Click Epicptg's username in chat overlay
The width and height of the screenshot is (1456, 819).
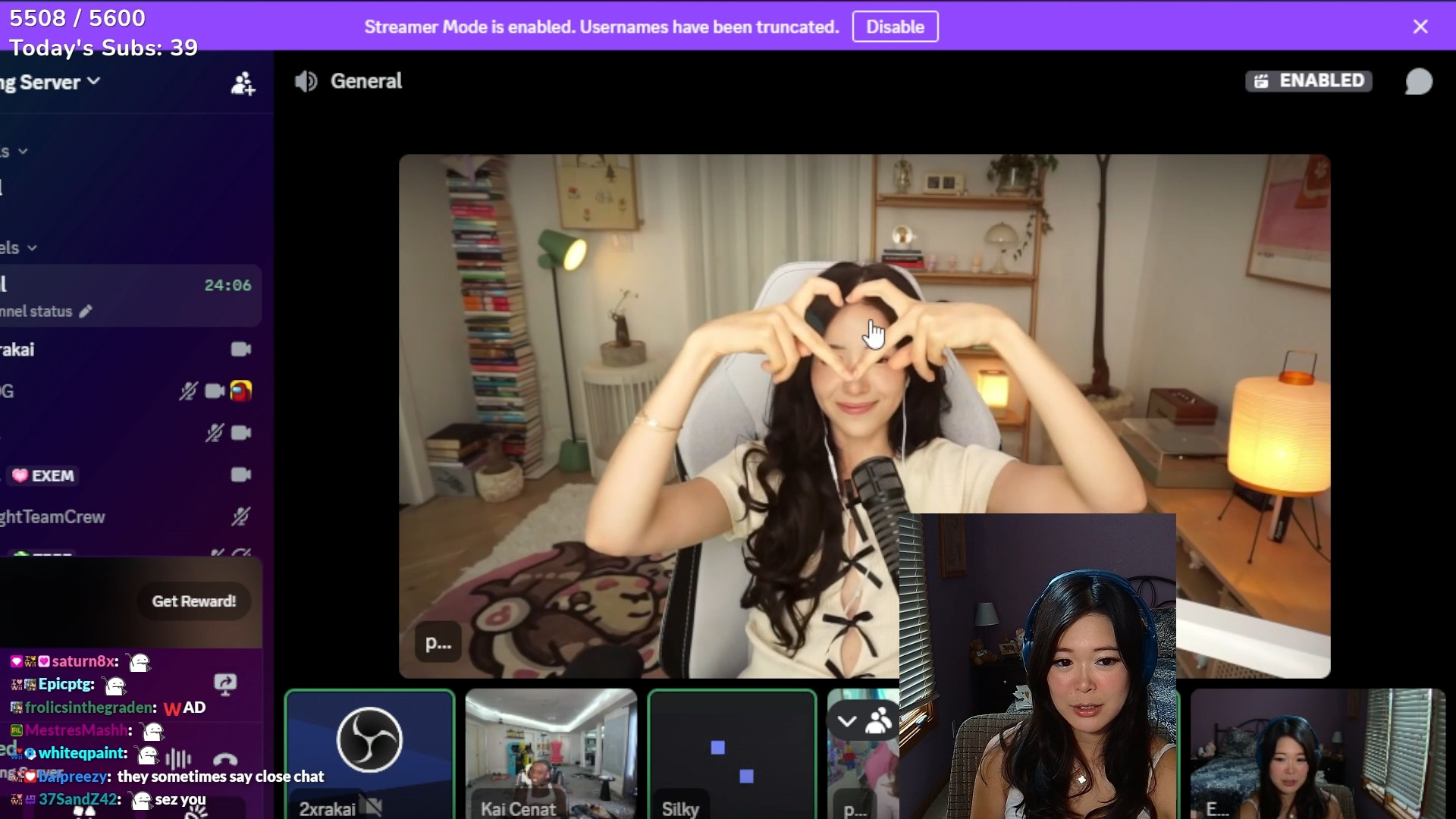click(x=64, y=684)
